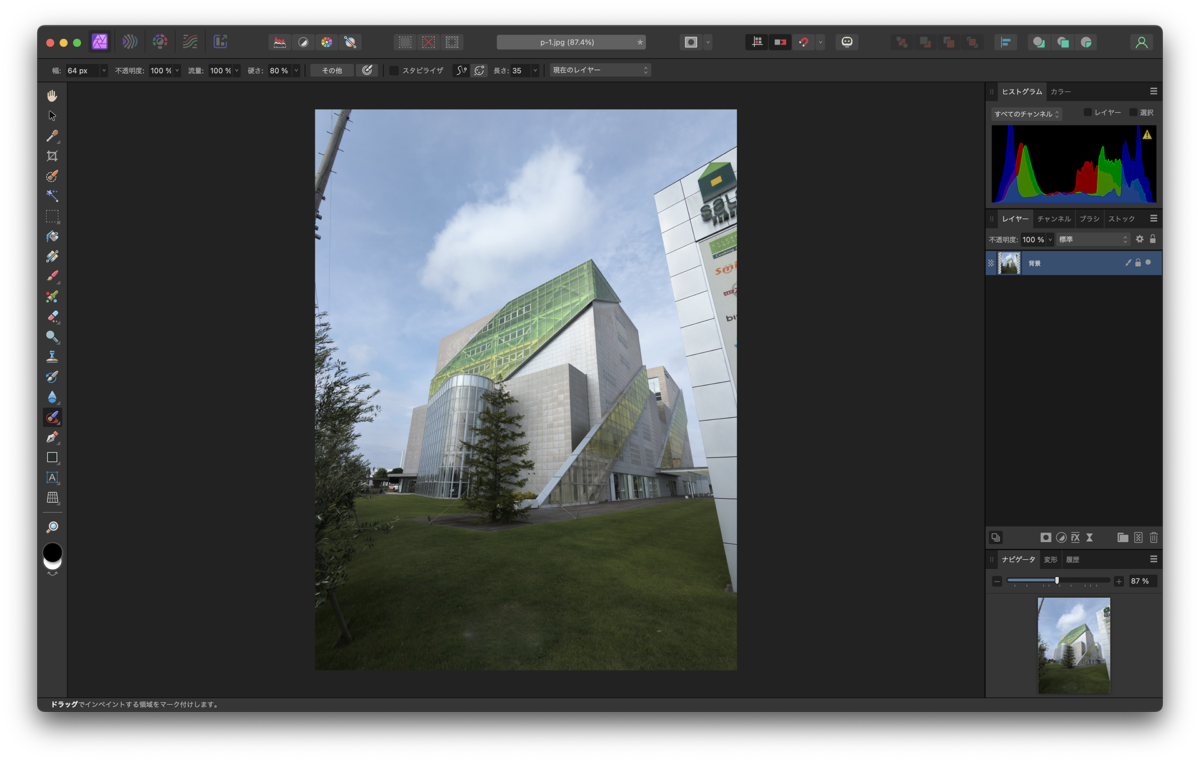Screen dimensions: 1200x761
Task: Toggle layer lock beside the gear icon
Action: click(1152, 239)
